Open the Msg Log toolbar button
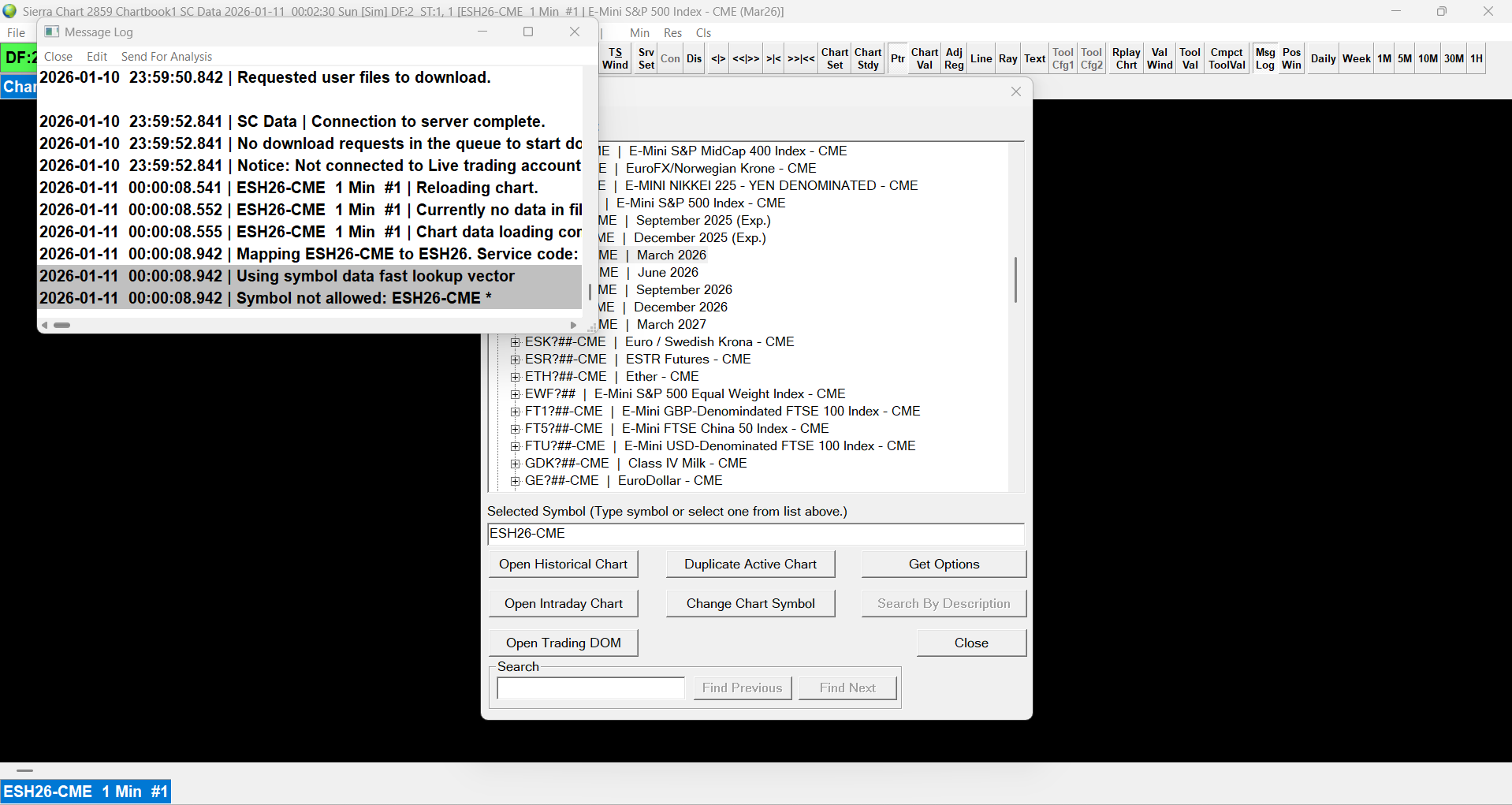The image size is (1512, 805). (x=1265, y=58)
